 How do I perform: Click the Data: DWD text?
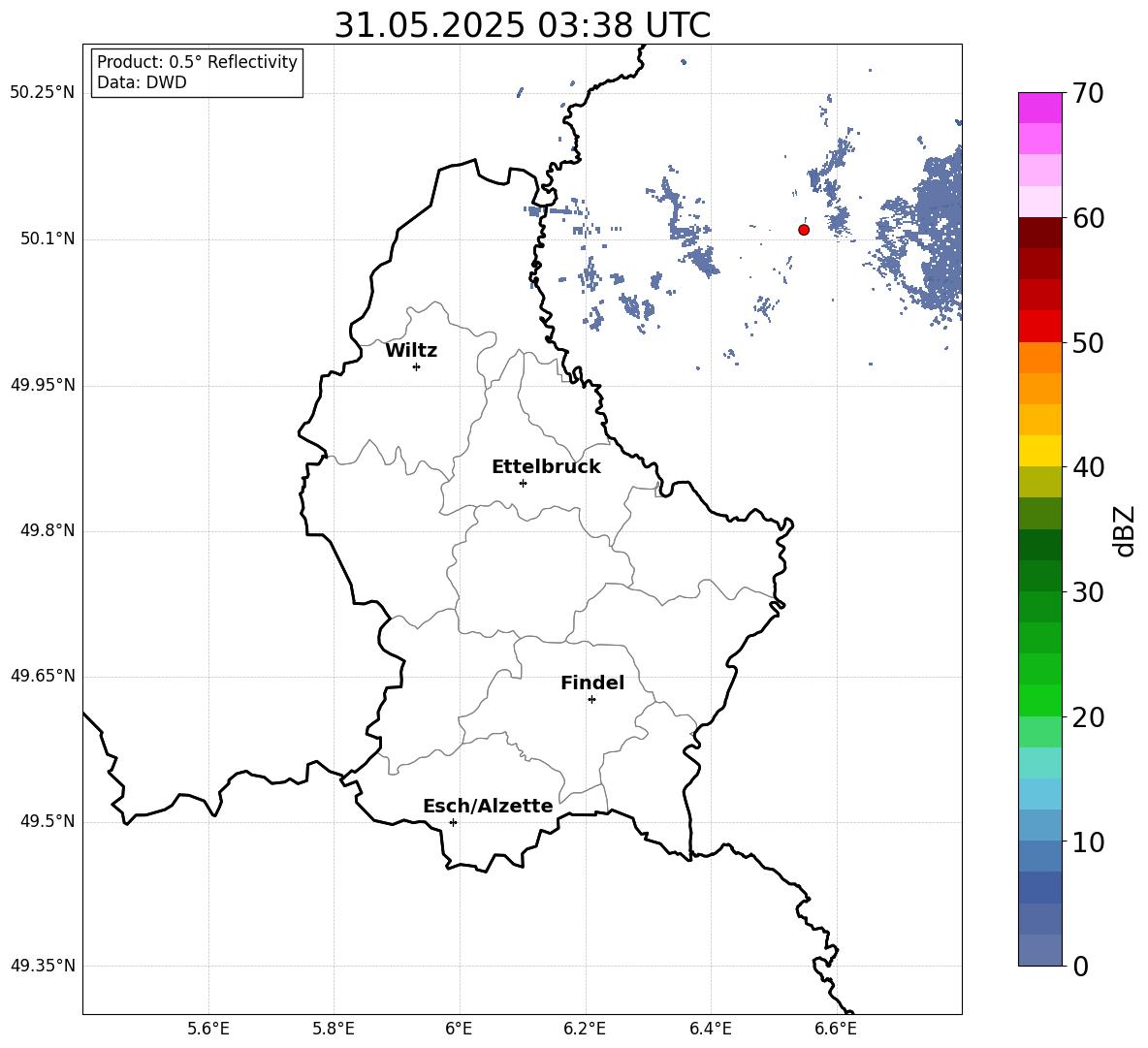(x=142, y=82)
